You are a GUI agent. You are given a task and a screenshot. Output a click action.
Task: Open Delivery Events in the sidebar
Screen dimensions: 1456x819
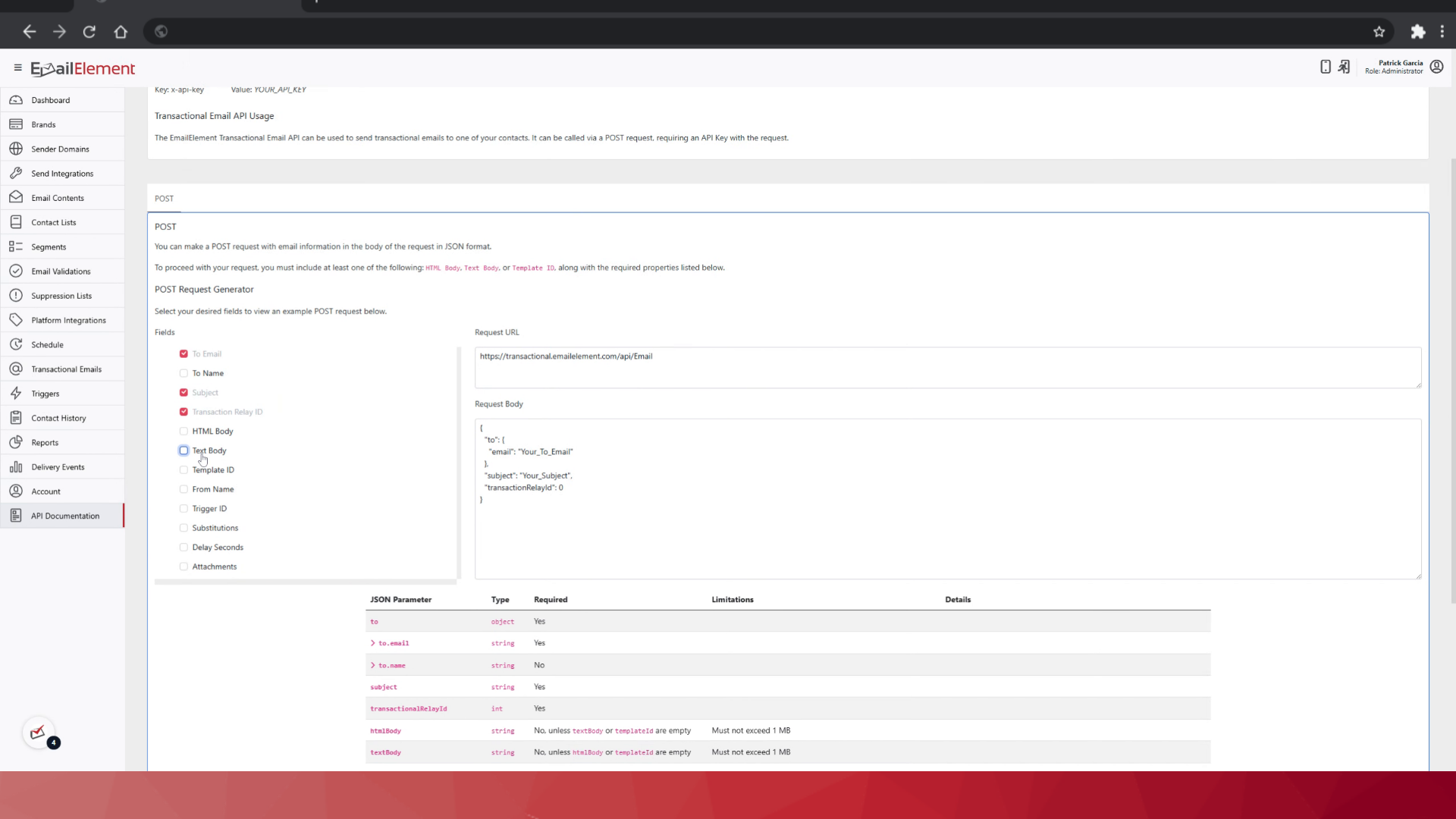[x=62, y=467]
